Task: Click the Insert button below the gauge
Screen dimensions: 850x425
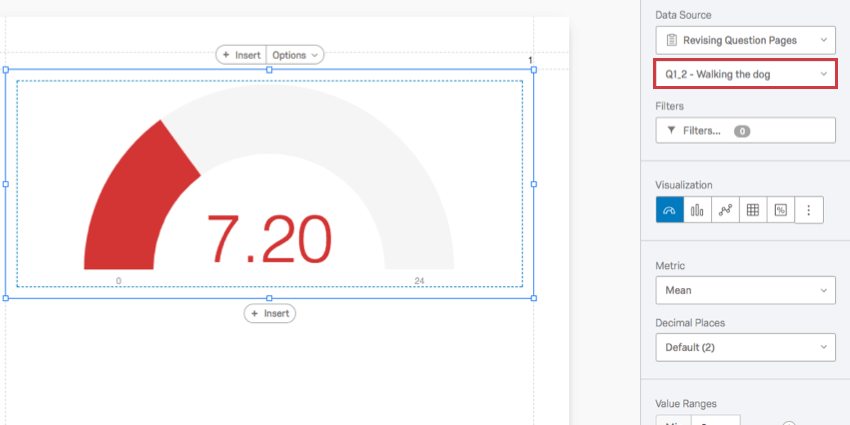Action: (269, 313)
